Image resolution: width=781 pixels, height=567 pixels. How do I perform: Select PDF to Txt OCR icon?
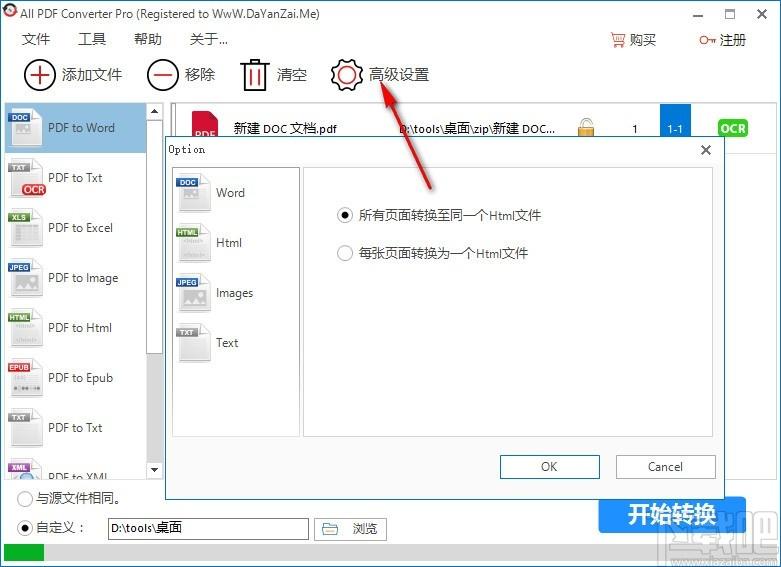click(26, 178)
